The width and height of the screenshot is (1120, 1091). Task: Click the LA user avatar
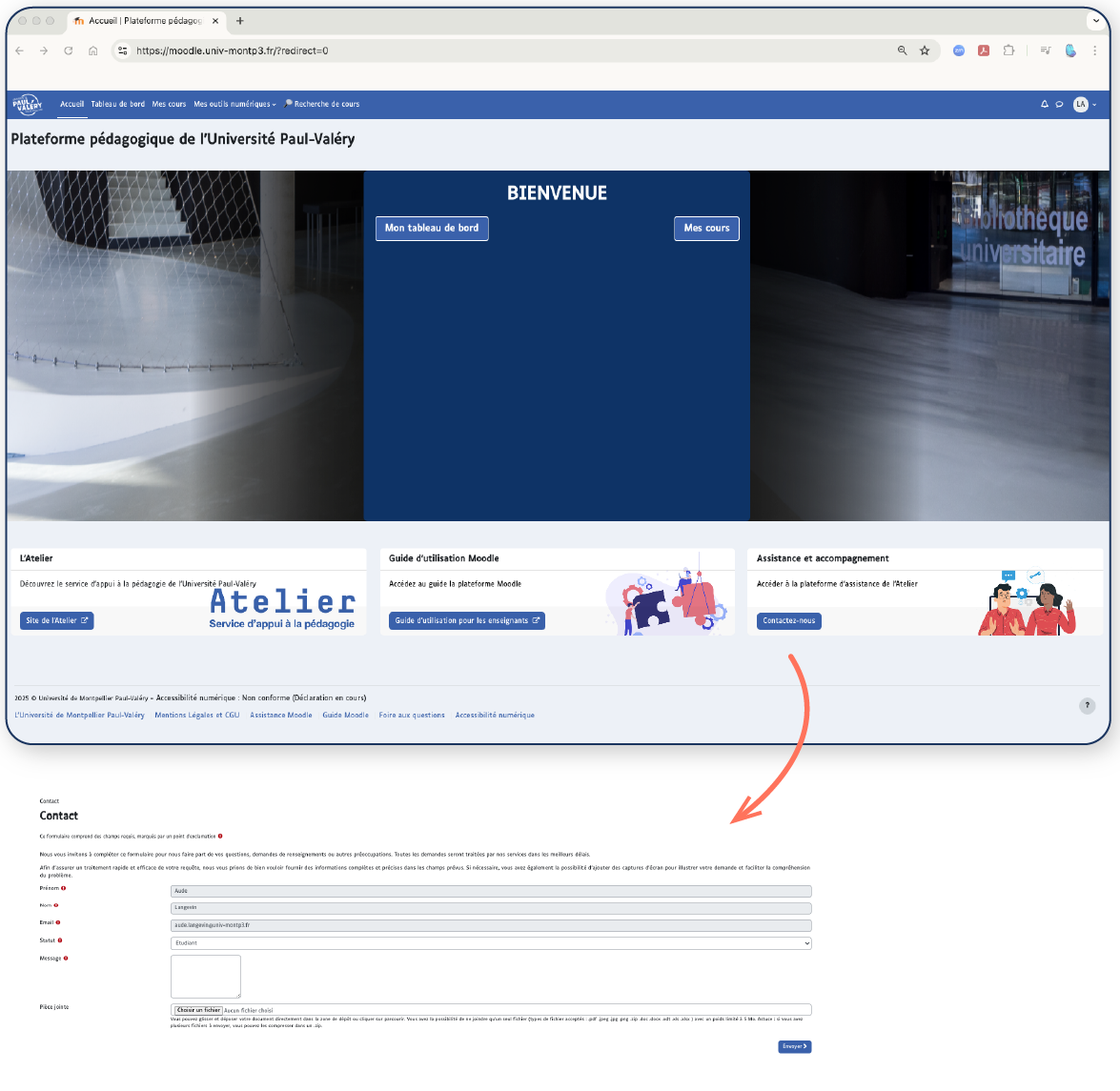pyautogui.click(x=1079, y=105)
